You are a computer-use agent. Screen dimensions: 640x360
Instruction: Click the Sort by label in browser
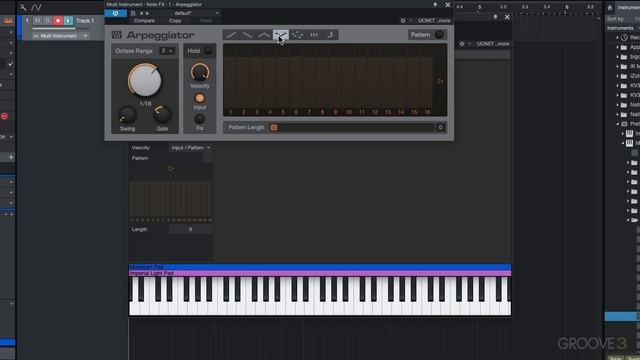616,19
